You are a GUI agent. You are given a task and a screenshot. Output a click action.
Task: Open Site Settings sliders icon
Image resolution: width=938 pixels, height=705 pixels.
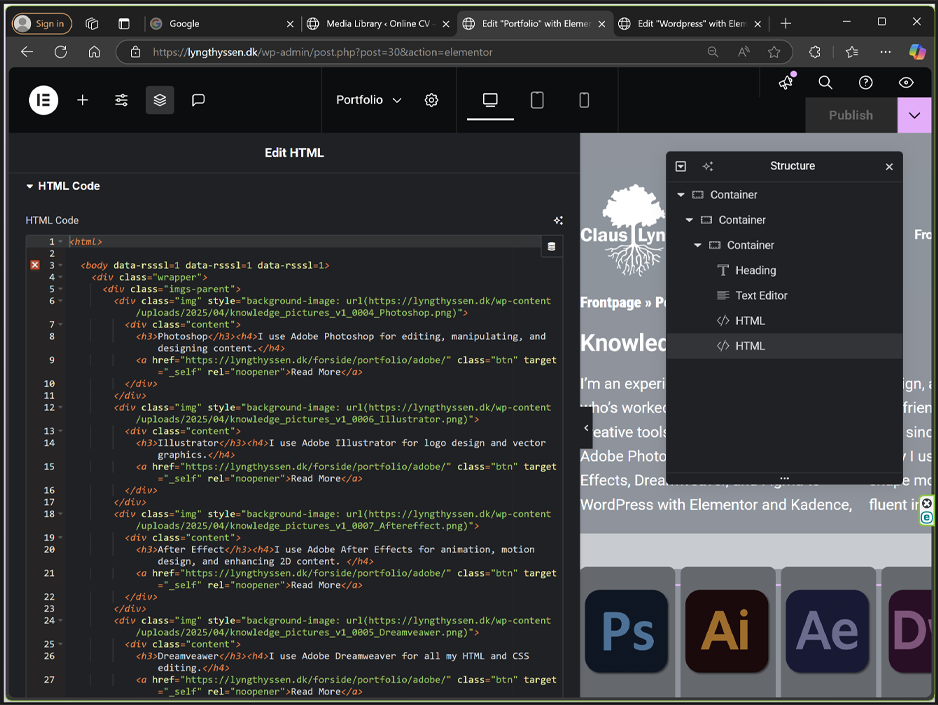pos(121,100)
